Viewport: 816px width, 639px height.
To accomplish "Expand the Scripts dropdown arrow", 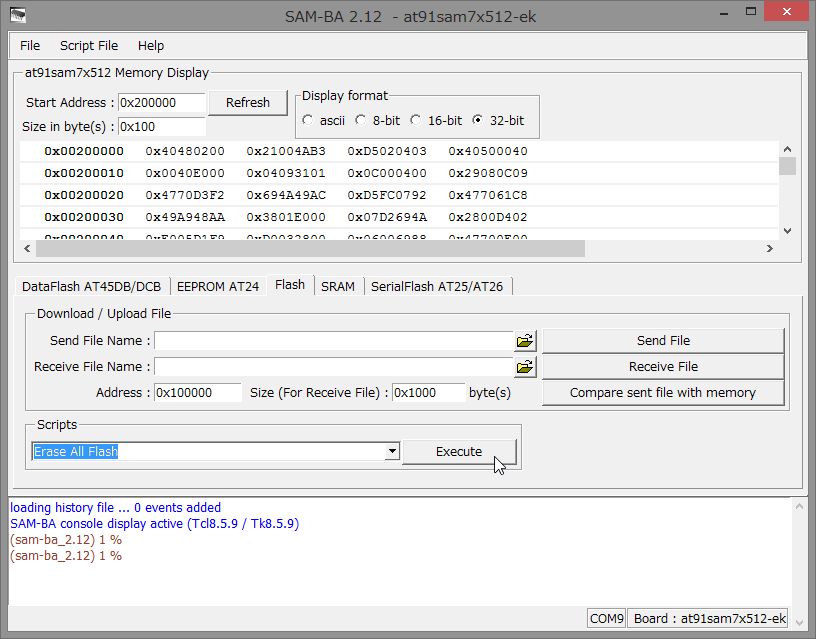I will pos(392,451).
